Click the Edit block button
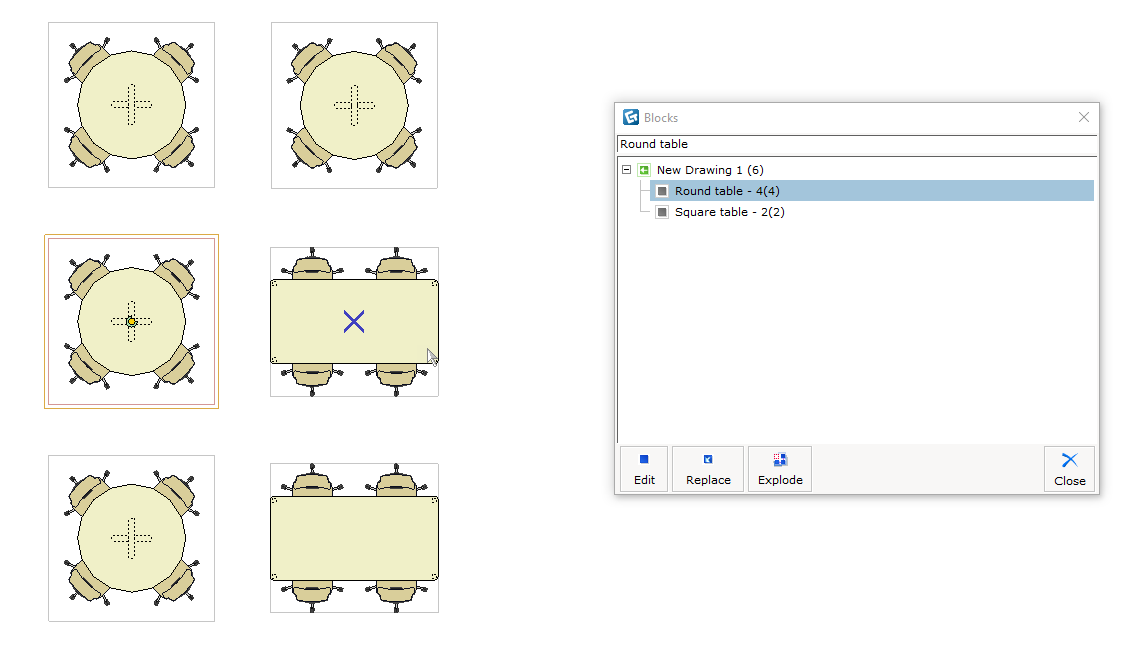 coord(644,469)
